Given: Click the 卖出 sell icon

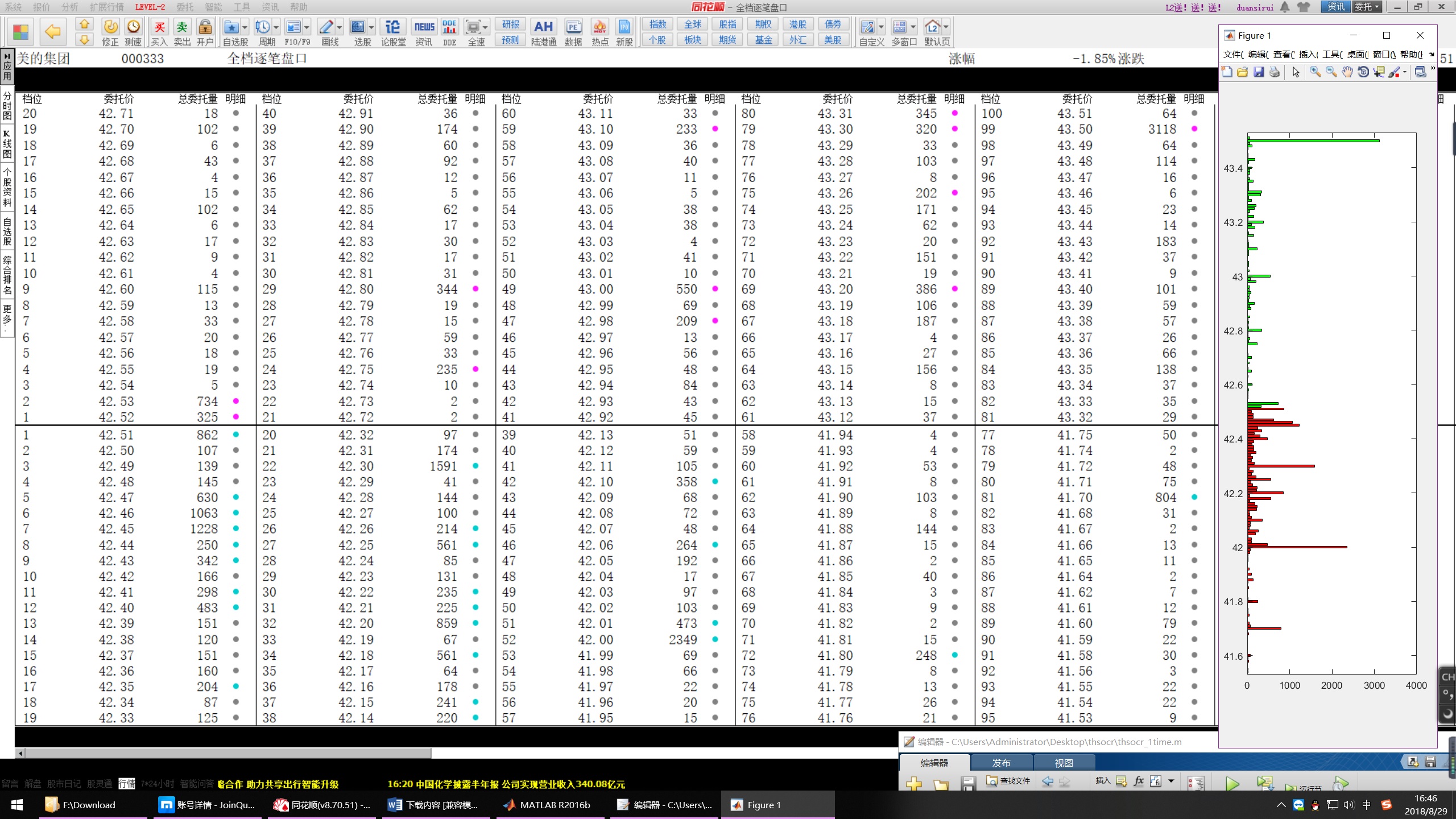Looking at the screenshot, I should 182,27.
